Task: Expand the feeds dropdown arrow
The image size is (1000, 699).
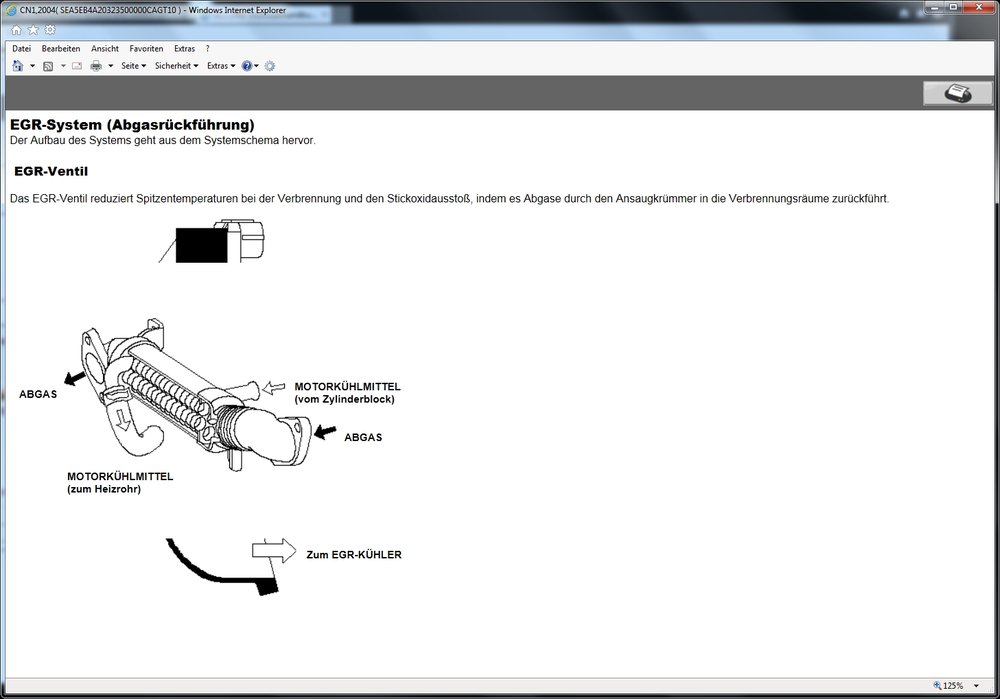Action: click(63, 66)
